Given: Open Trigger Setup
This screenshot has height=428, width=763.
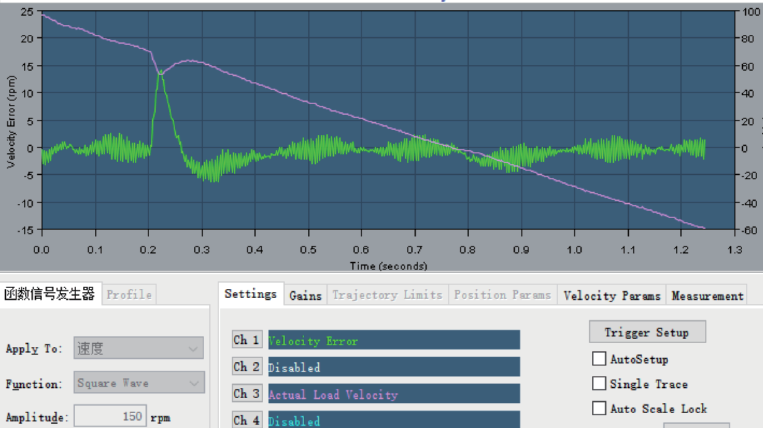Looking at the screenshot, I should [x=646, y=332].
